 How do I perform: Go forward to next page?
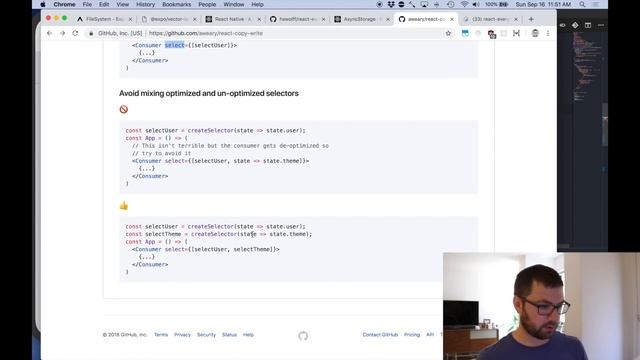pos(62,33)
